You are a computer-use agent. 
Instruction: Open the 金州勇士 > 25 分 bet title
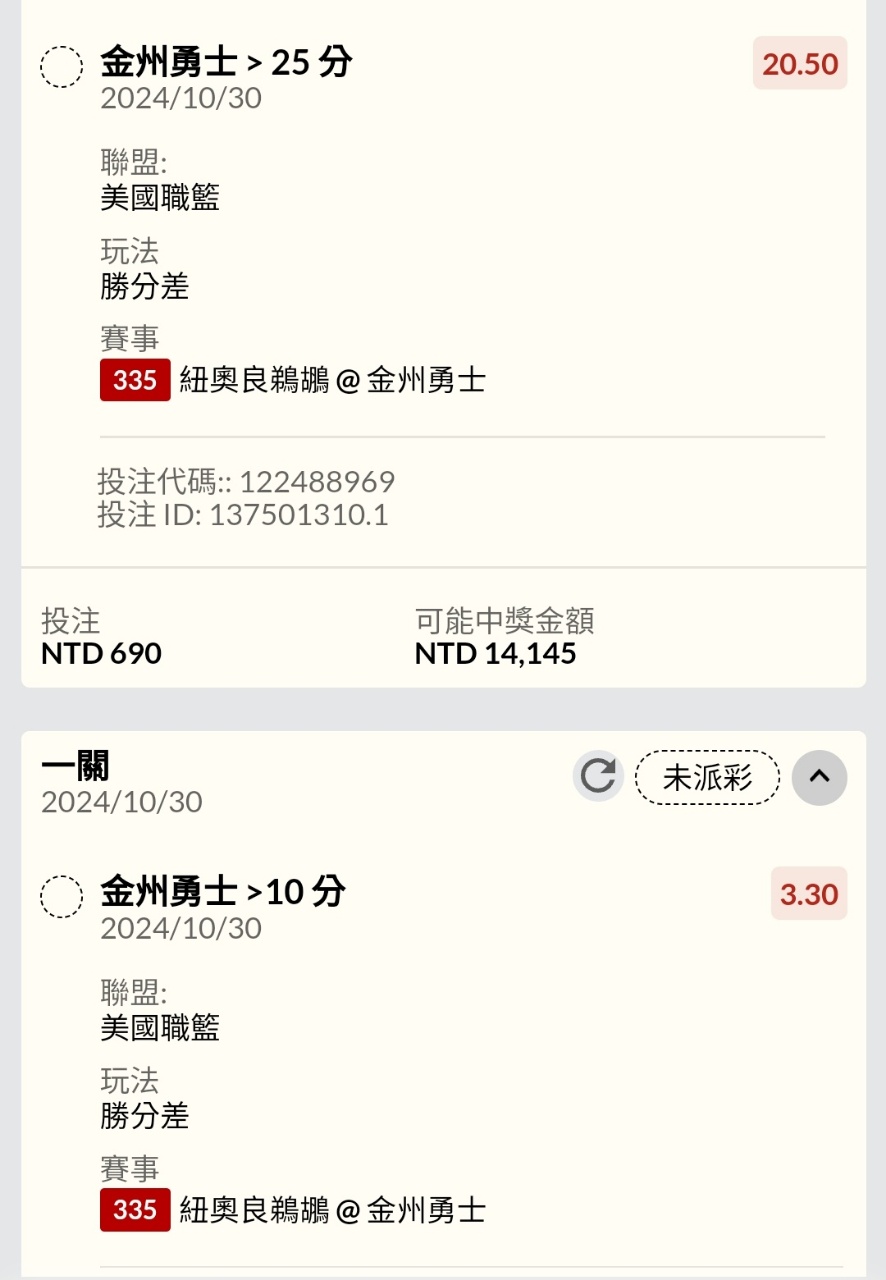click(226, 62)
